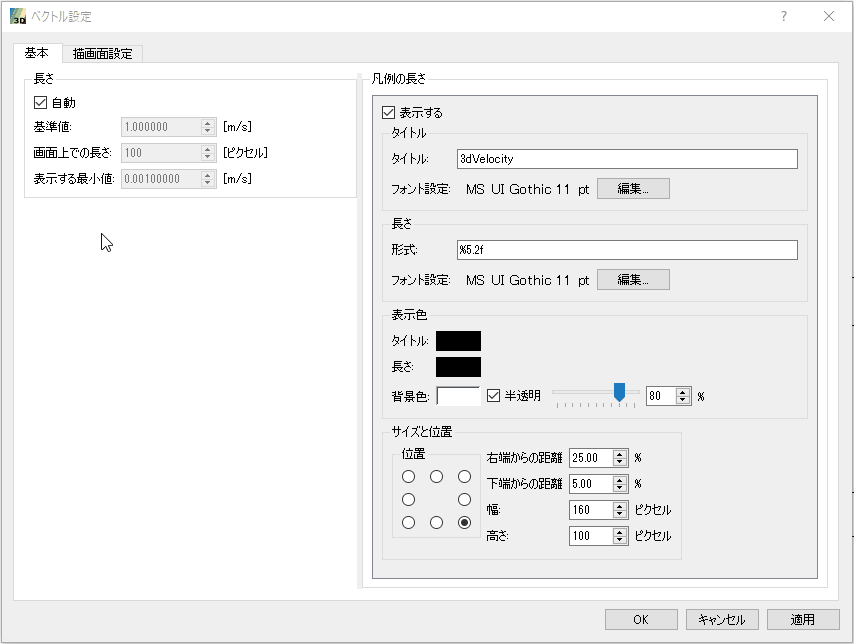
Task: Select the bottom-right position radio button
Action: [x=464, y=523]
